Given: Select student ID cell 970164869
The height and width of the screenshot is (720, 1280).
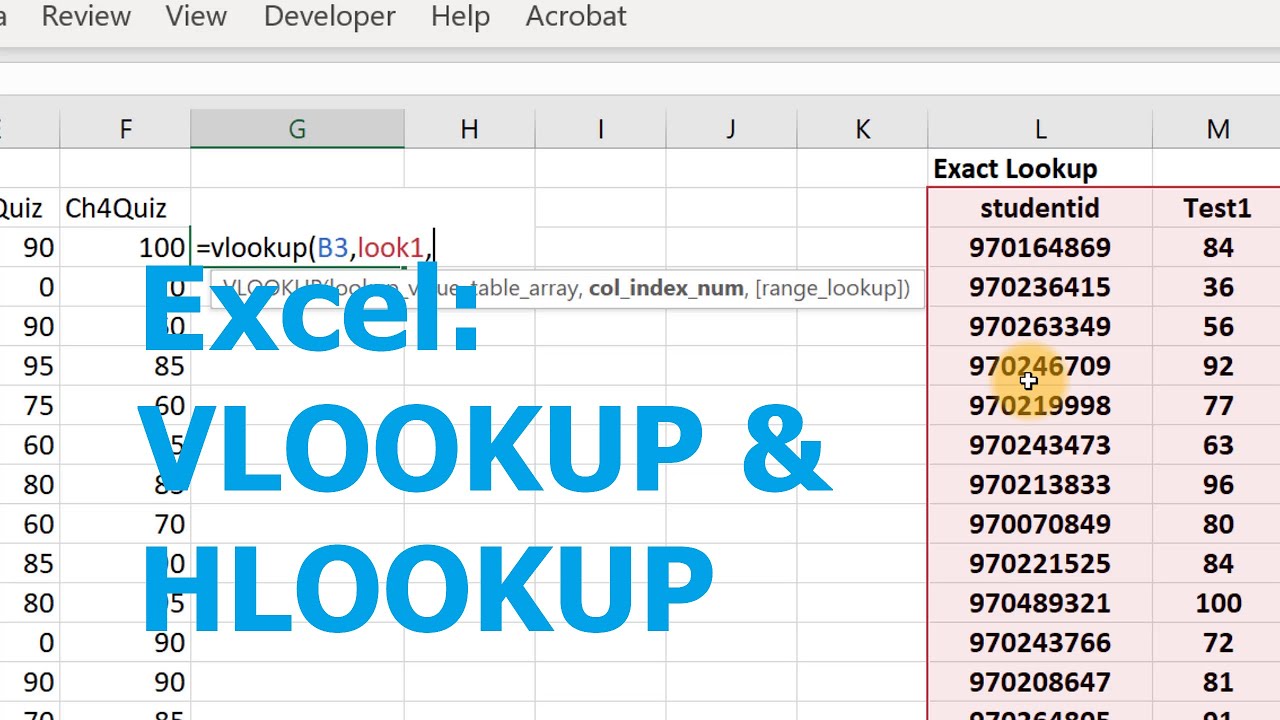Looking at the screenshot, I should (1040, 247).
